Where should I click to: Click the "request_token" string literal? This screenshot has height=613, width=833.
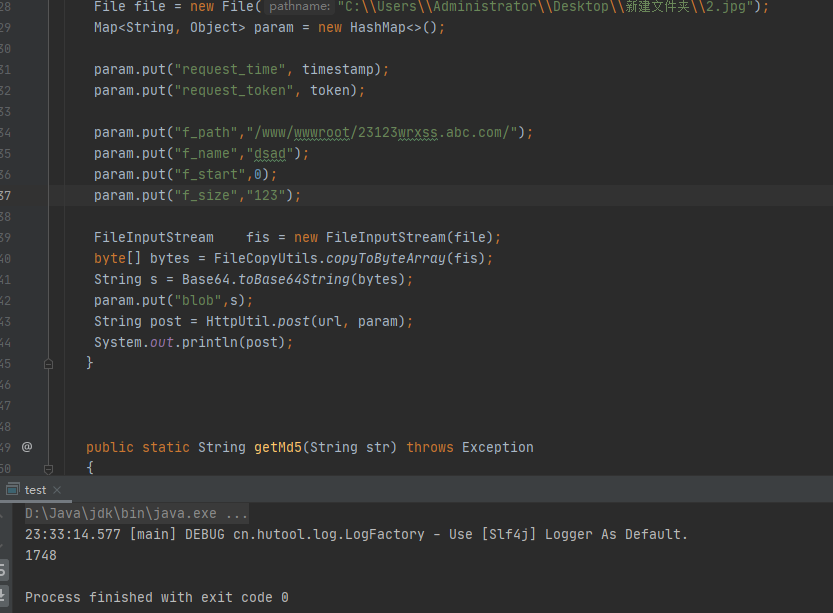tap(234, 91)
